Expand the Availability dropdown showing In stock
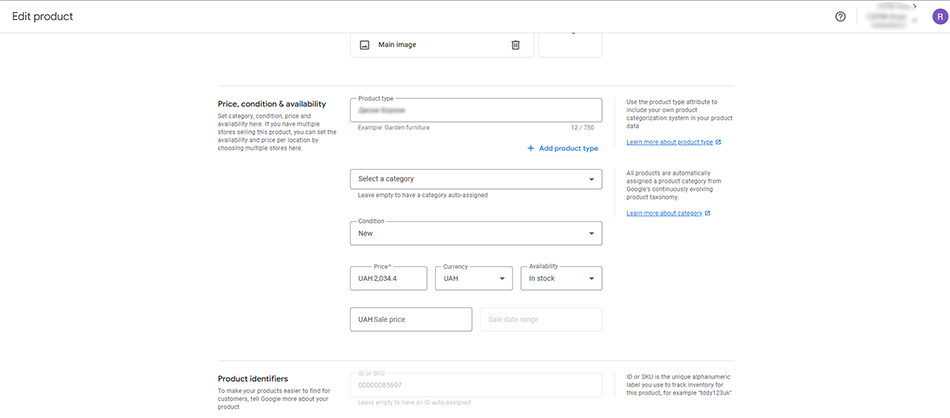950x418 pixels. pos(561,279)
